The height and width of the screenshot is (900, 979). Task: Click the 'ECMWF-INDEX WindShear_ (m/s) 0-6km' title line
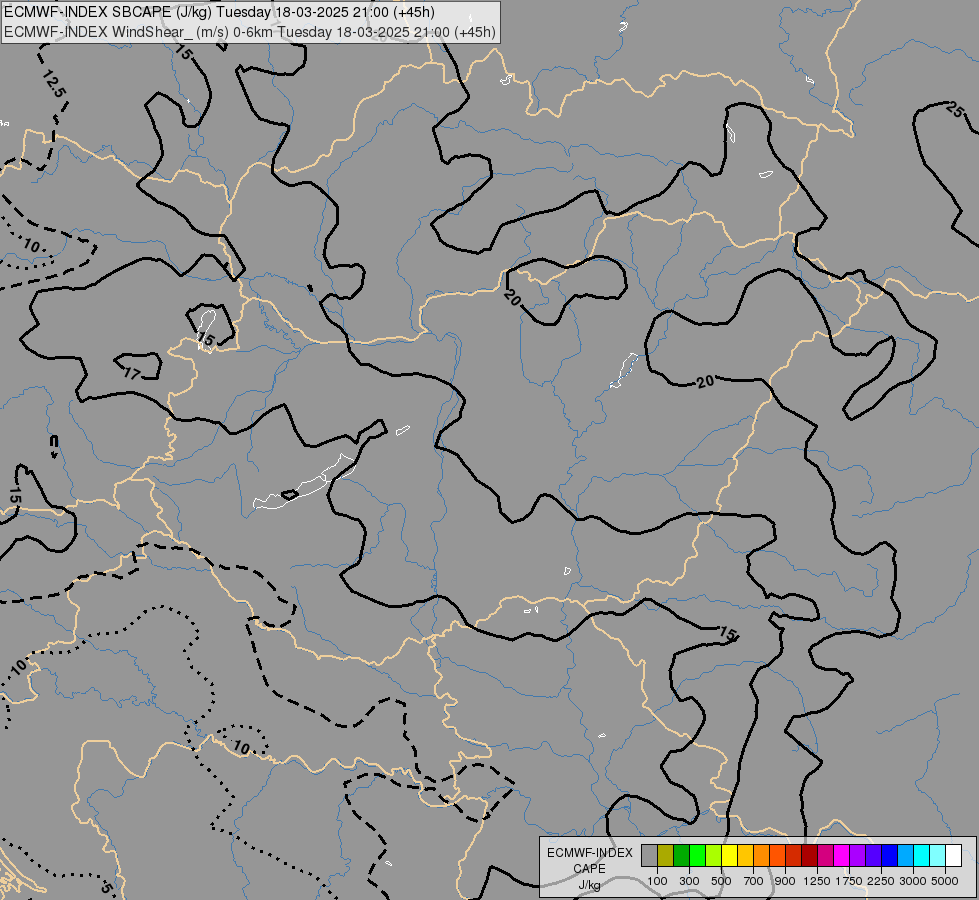(250, 32)
